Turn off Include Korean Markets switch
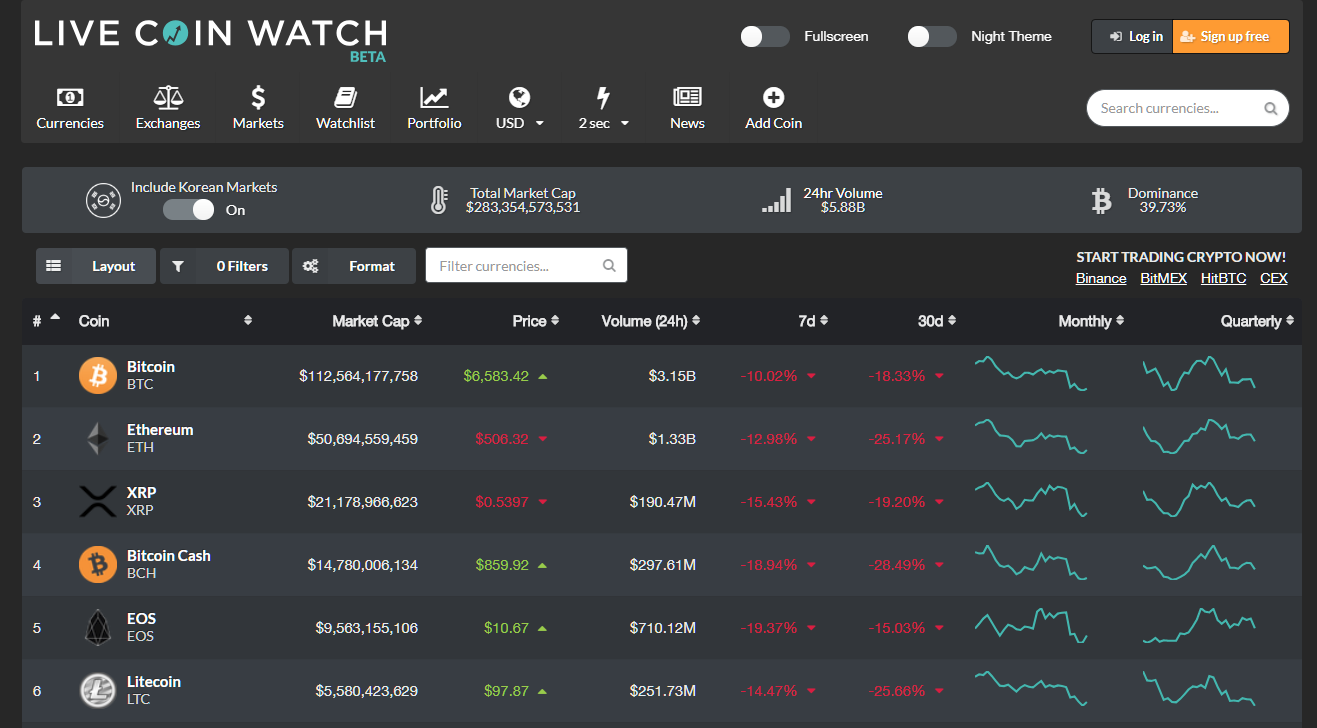 point(189,209)
